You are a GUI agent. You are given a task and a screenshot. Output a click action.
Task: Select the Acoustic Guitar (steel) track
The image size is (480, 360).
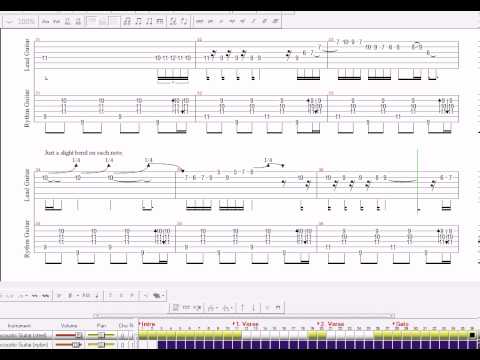point(23,335)
